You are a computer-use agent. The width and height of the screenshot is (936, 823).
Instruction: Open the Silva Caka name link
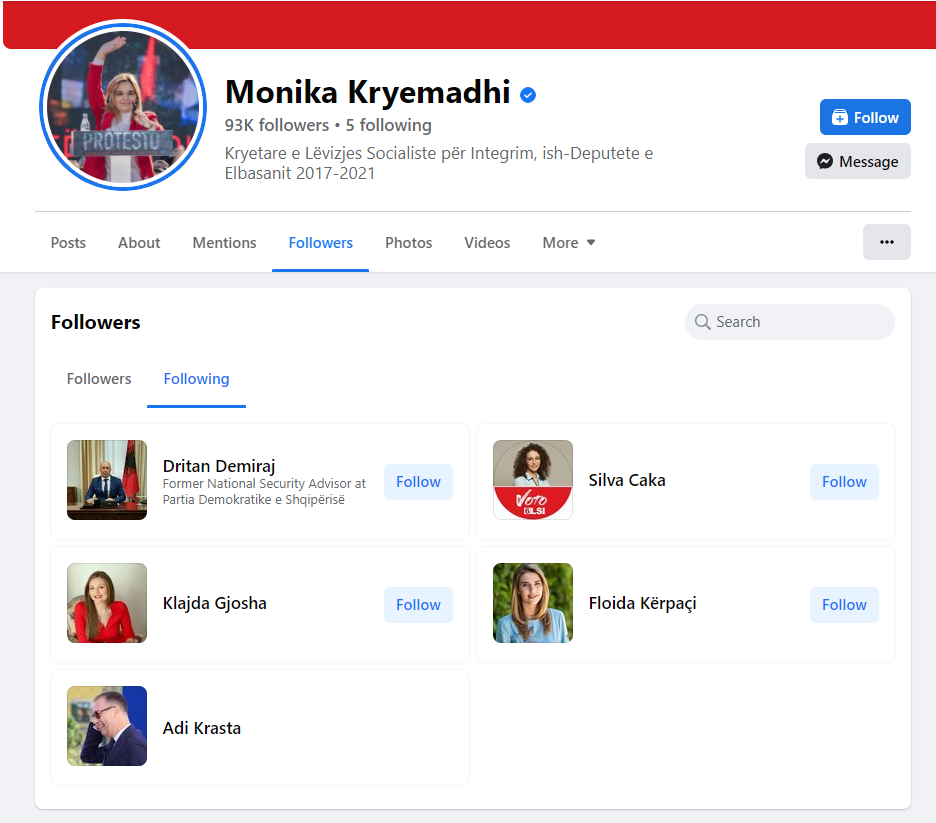tap(627, 480)
